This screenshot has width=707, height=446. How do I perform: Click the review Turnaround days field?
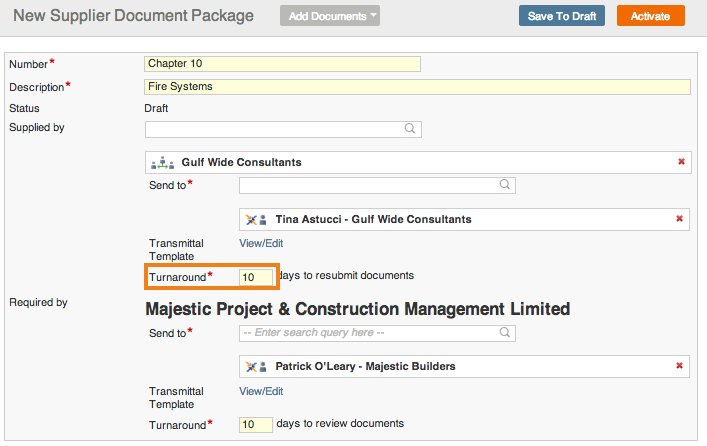(x=256, y=424)
